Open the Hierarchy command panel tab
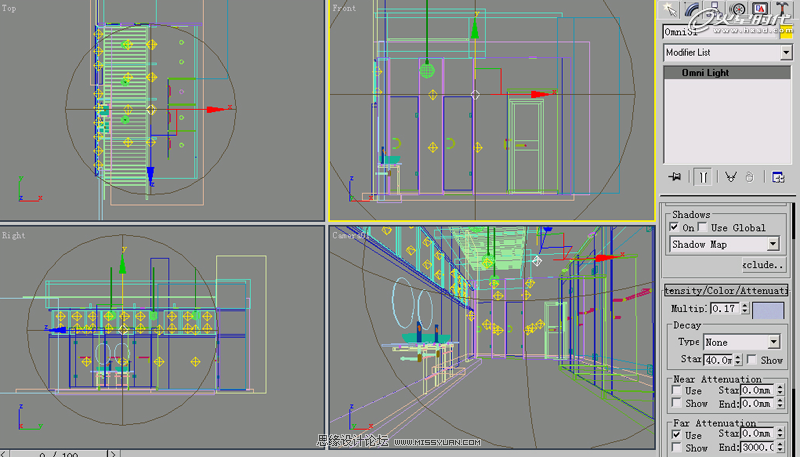The image size is (800, 457). click(x=714, y=9)
